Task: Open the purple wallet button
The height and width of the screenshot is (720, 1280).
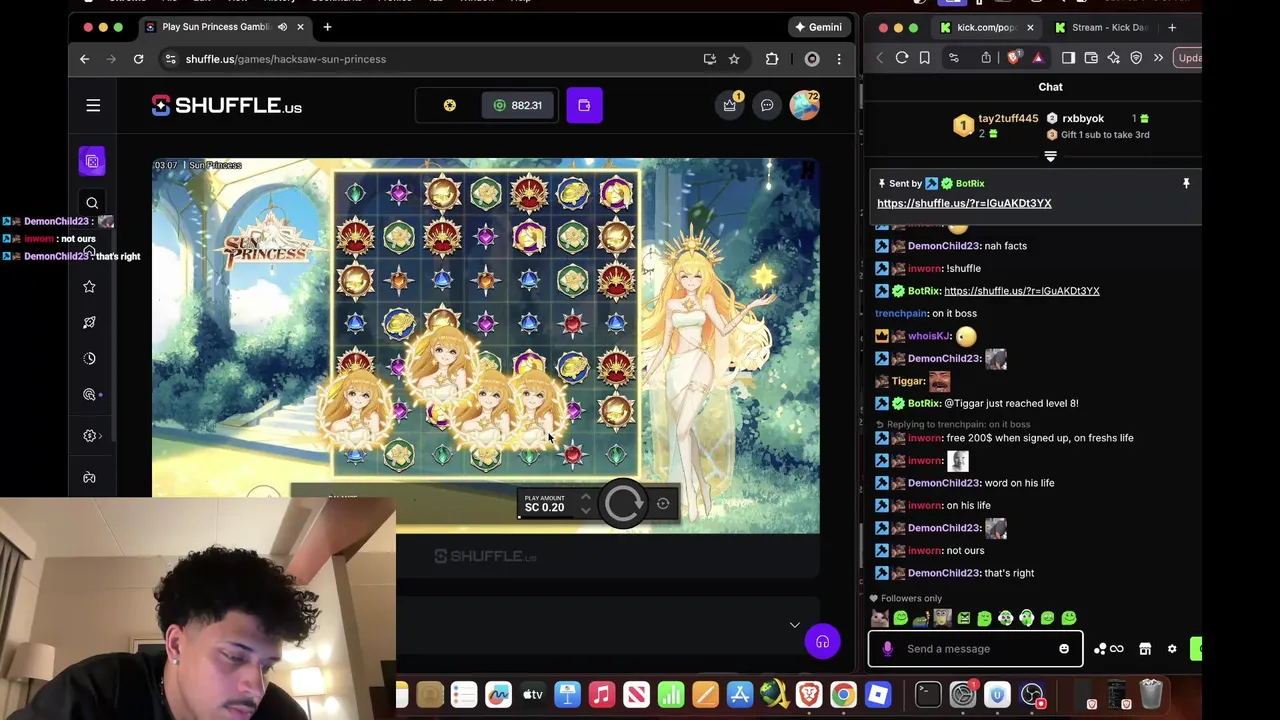Action: 584,105
